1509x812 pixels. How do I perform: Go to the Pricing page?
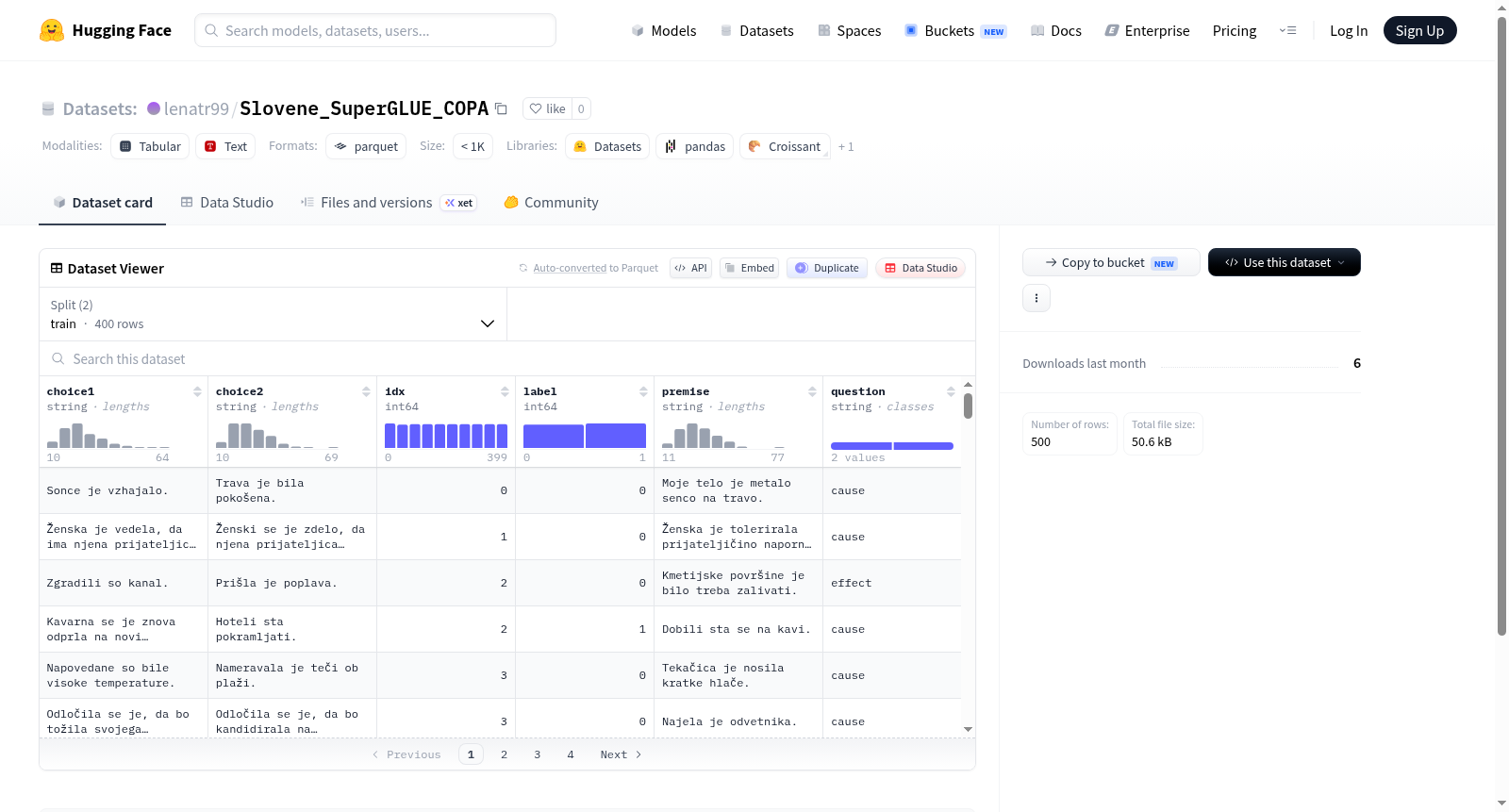(x=1235, y=31)
